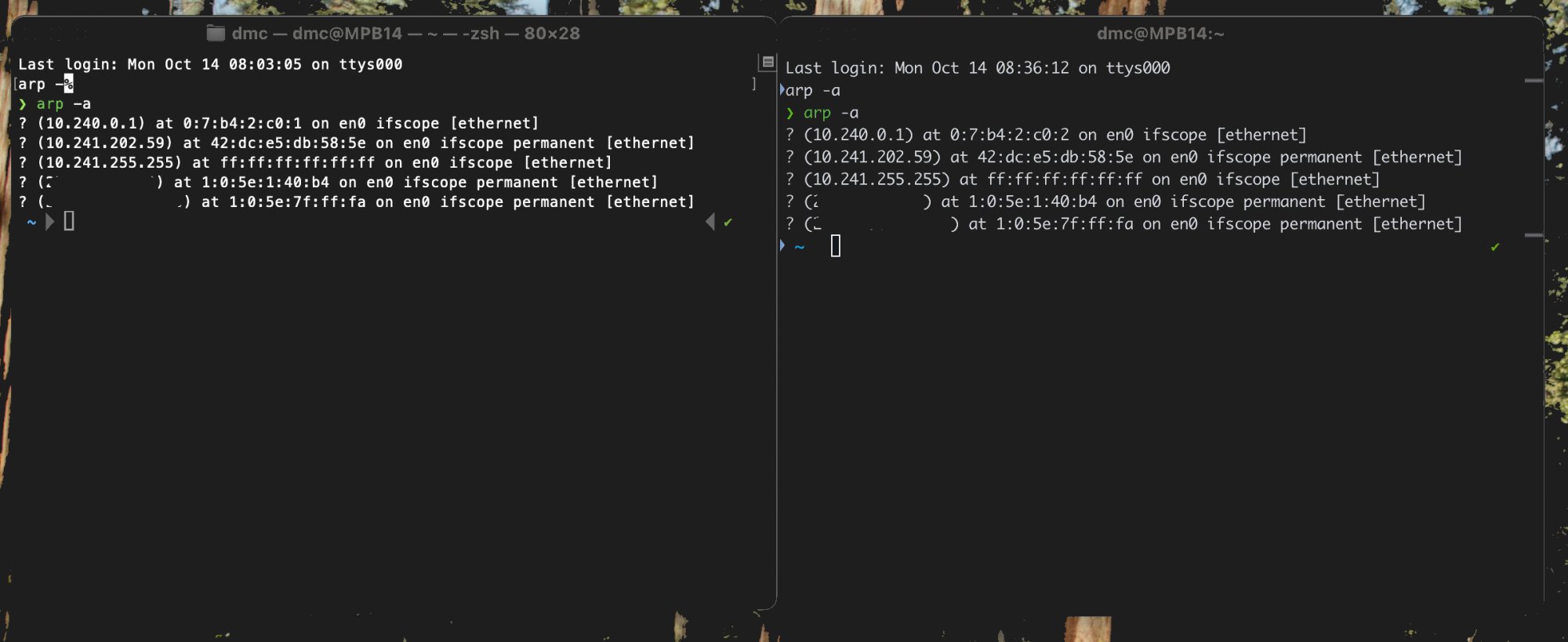This screenshot has width=1568, height=642.
Task: Click the 0:7:b4:2:c0:2 row in right terminal
Action: tap(1046, 135)
